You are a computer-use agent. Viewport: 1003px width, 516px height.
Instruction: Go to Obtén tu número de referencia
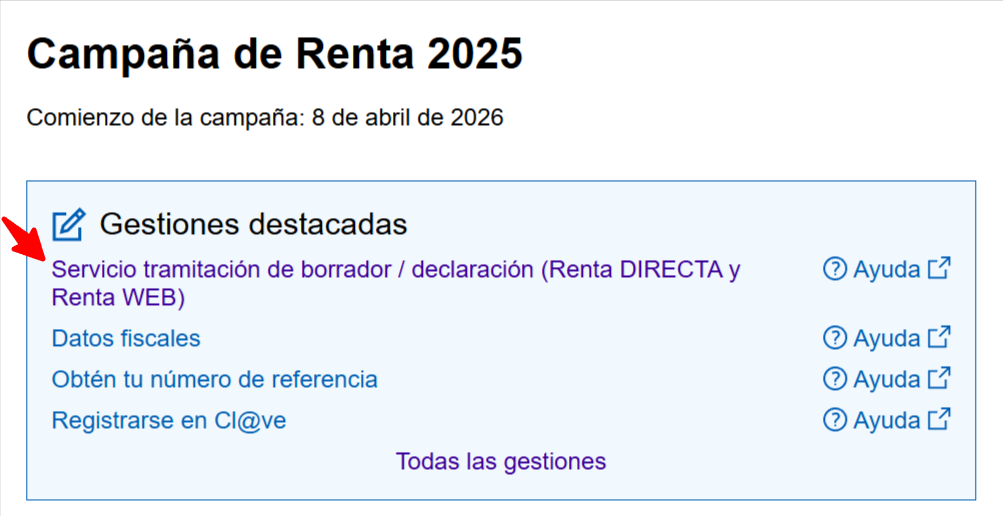tap(214, 380)
